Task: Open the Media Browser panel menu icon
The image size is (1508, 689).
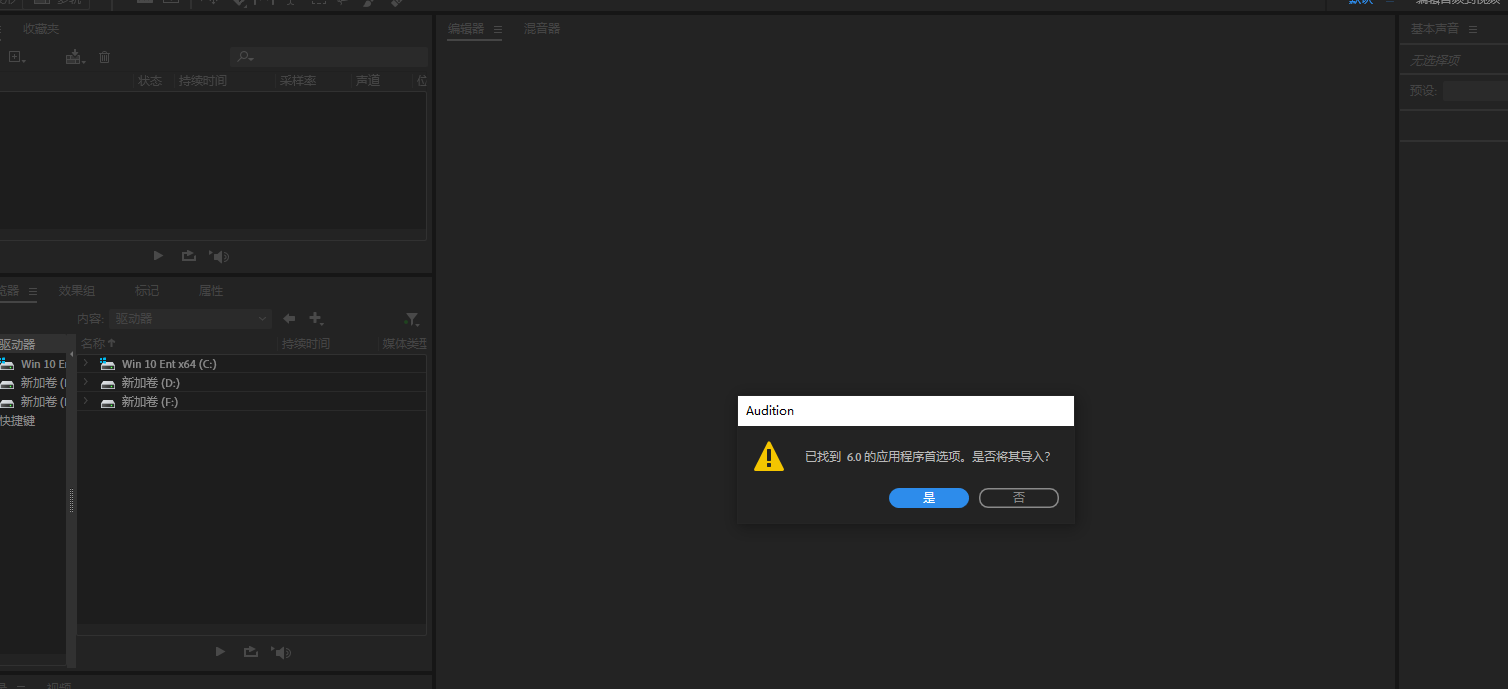Action: pos(33,291)
